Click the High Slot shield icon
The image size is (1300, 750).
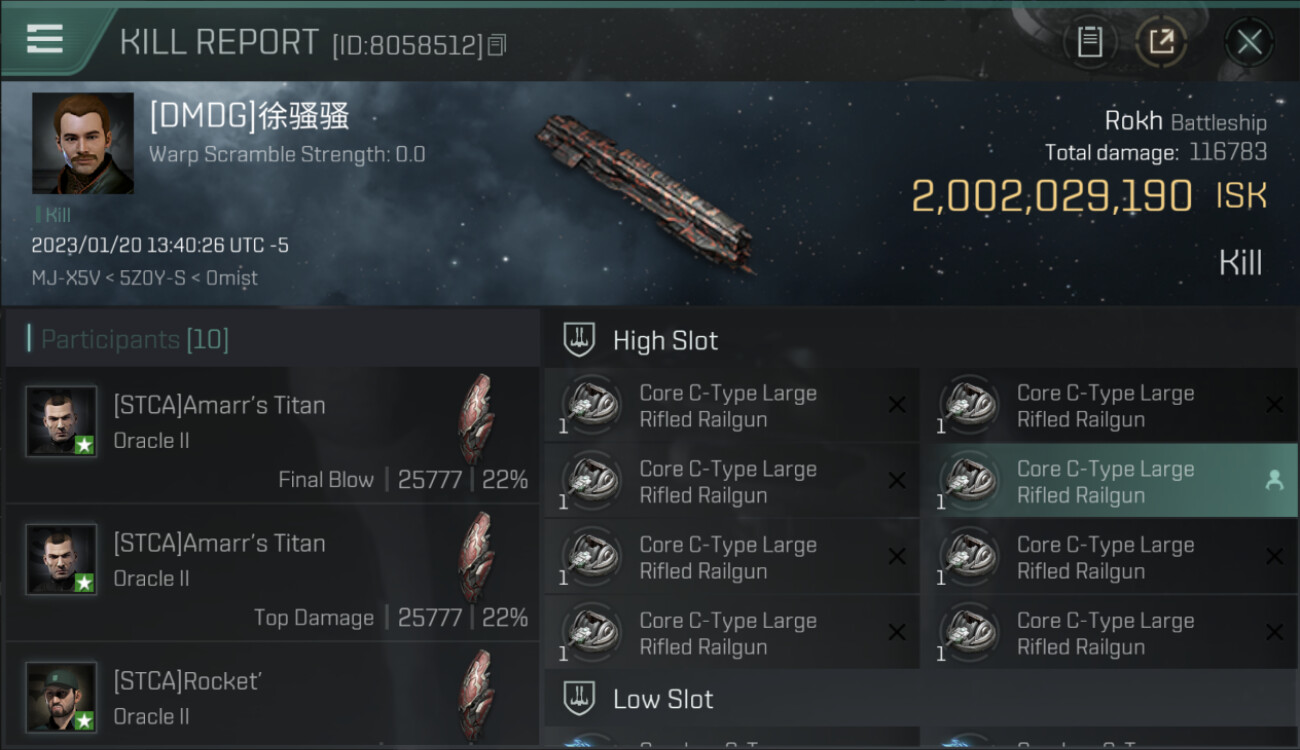(579, 340)
